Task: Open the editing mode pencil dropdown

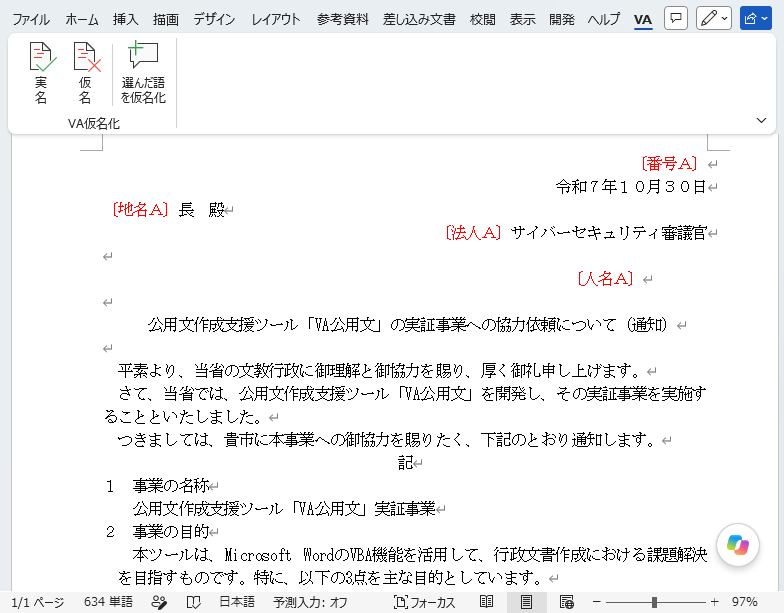Action: pyautogui.click(x=714, y=18)
